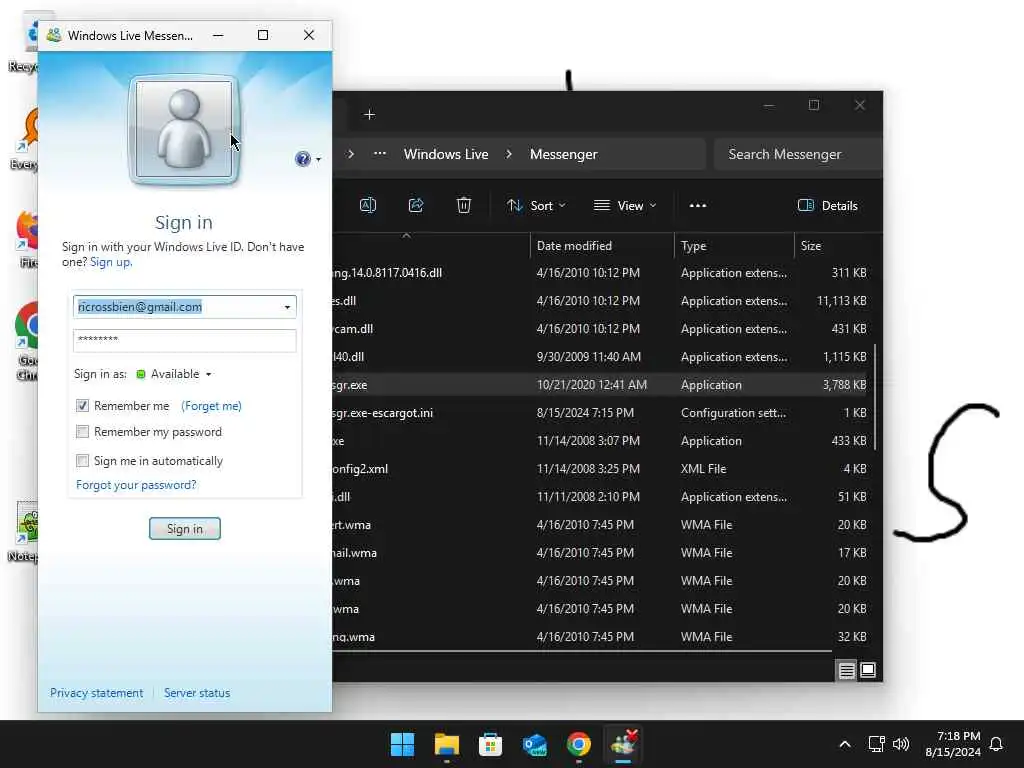
Task: Click the volume speaker tray icon
Action: [901, 744]
